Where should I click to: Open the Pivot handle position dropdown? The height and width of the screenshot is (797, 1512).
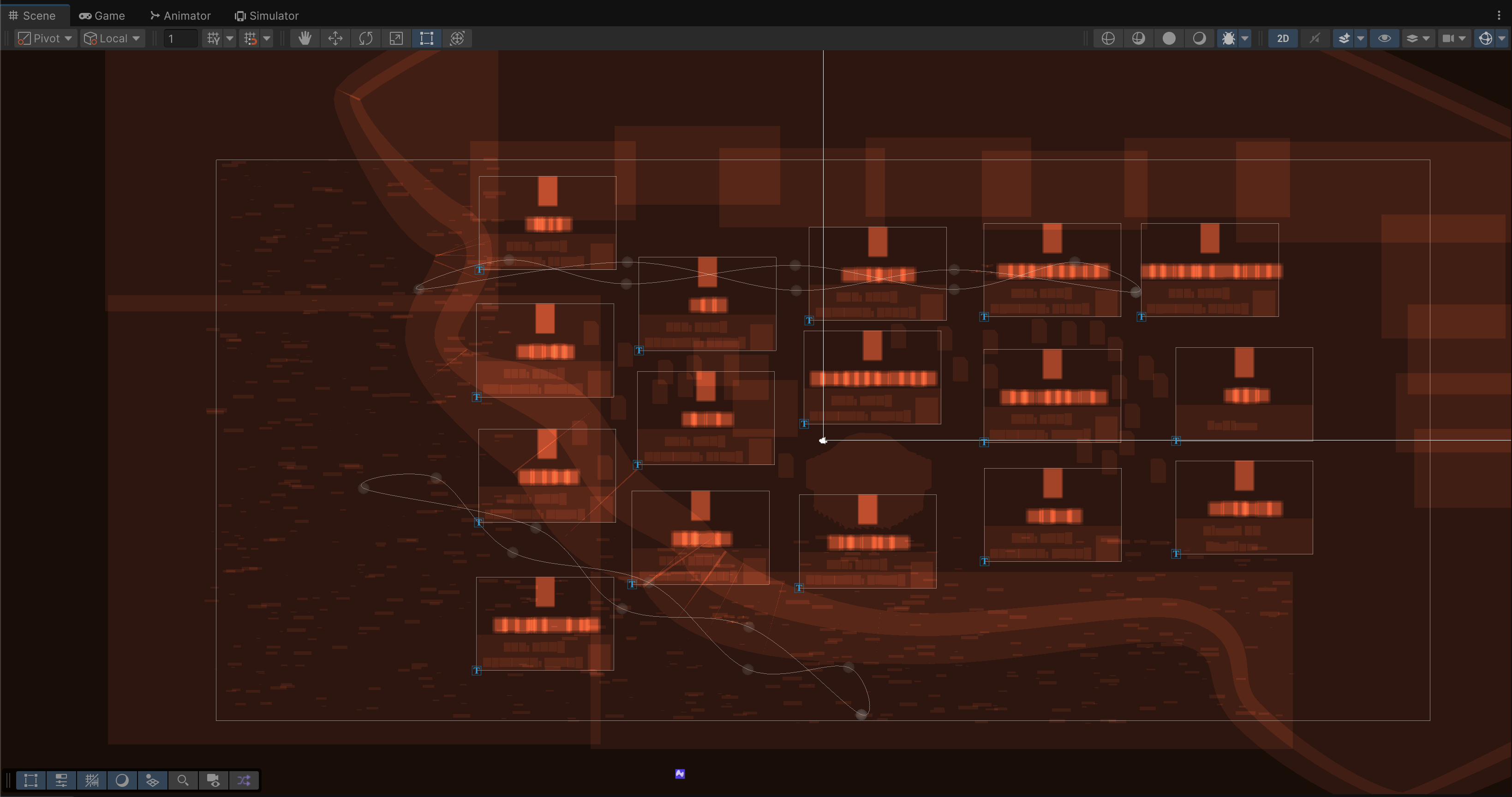click(x=46, y=39)
